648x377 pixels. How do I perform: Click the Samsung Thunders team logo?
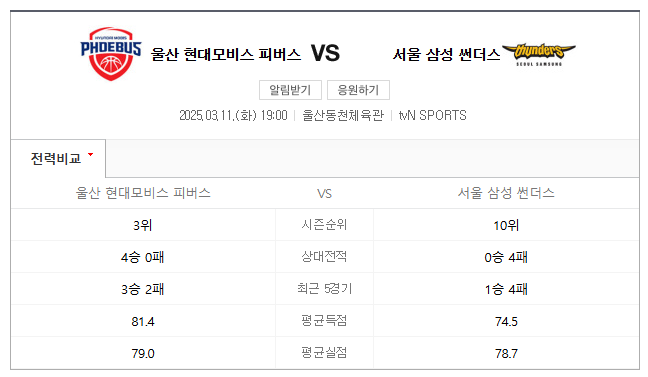[538, 55]
